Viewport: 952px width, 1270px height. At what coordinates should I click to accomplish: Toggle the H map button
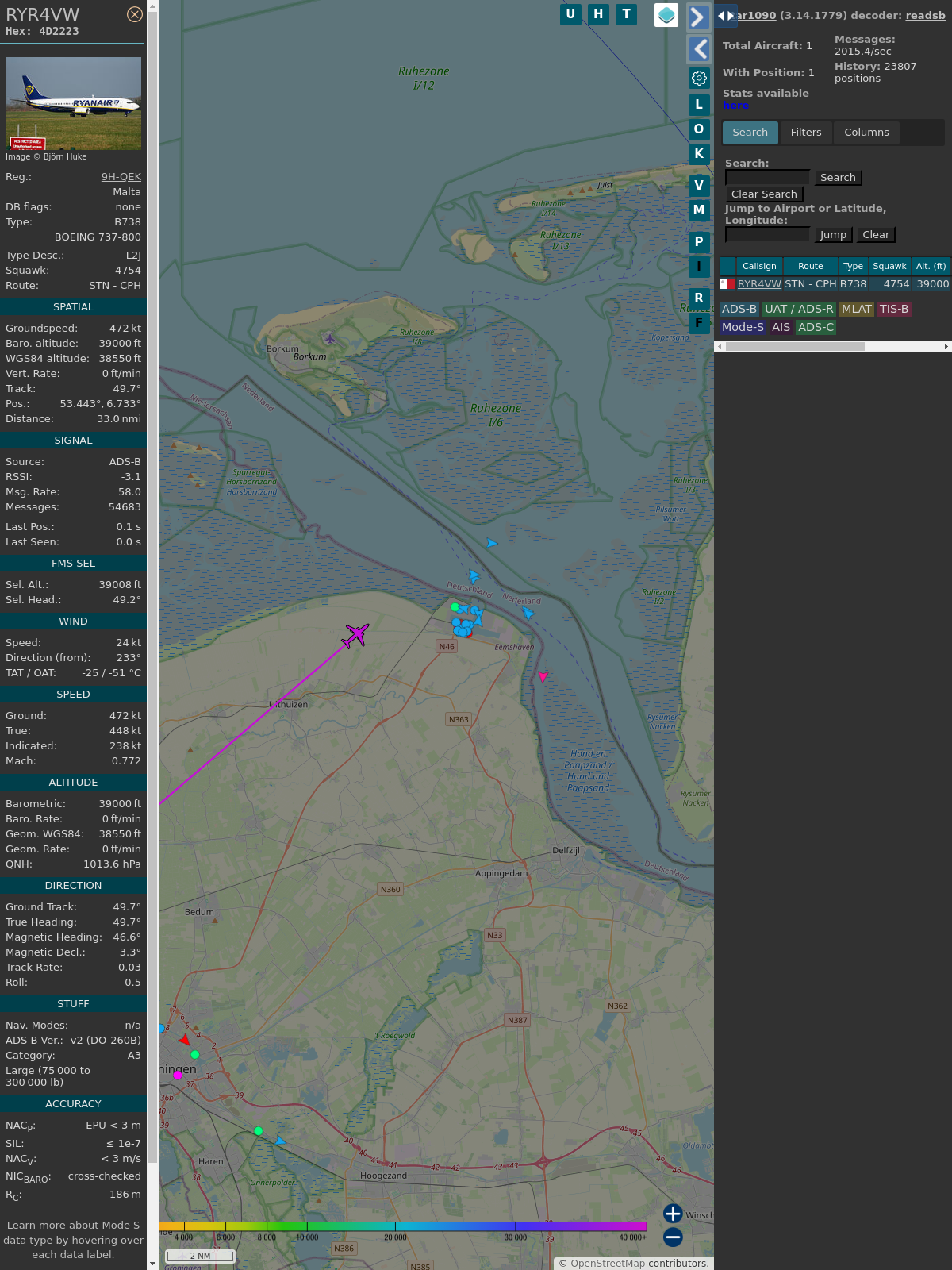pos(598,14)
